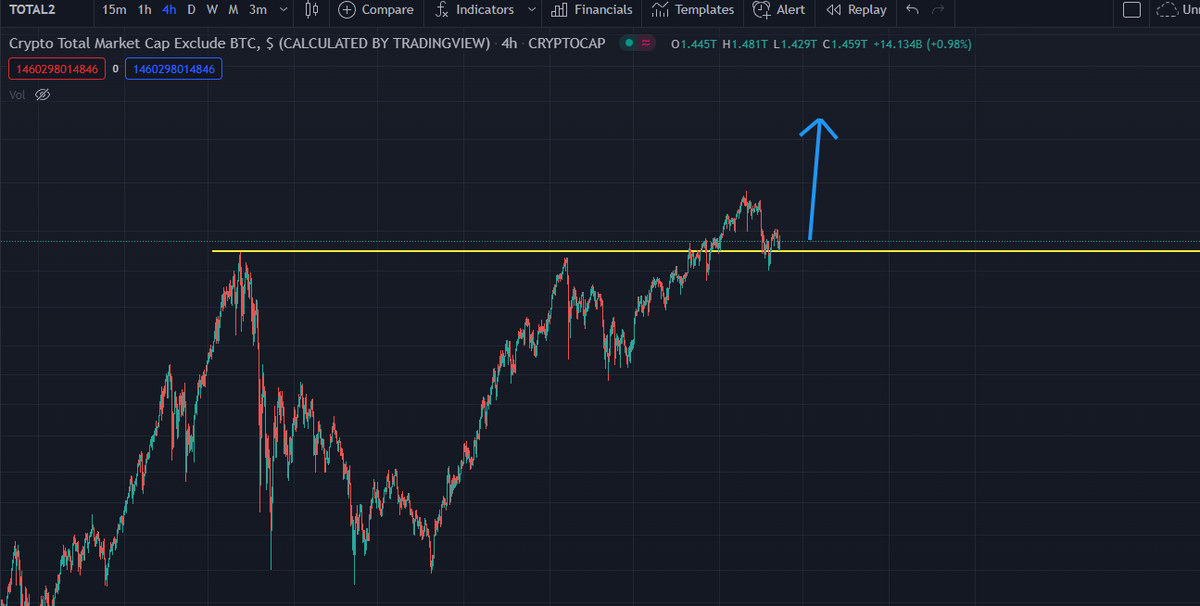Click the CRYPTOCAP exchange label
This screenshot has width=1200, height=606.
[566, 43]
